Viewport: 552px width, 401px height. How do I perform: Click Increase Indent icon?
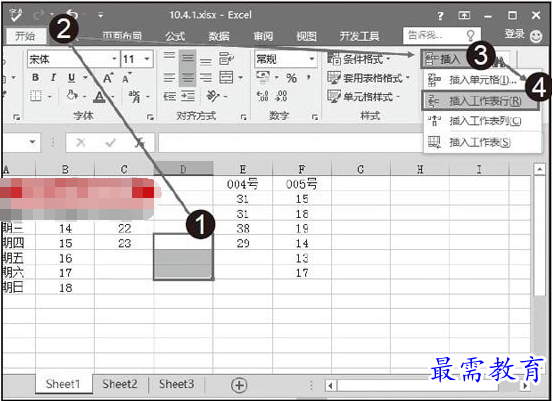[x=188, y=96]
